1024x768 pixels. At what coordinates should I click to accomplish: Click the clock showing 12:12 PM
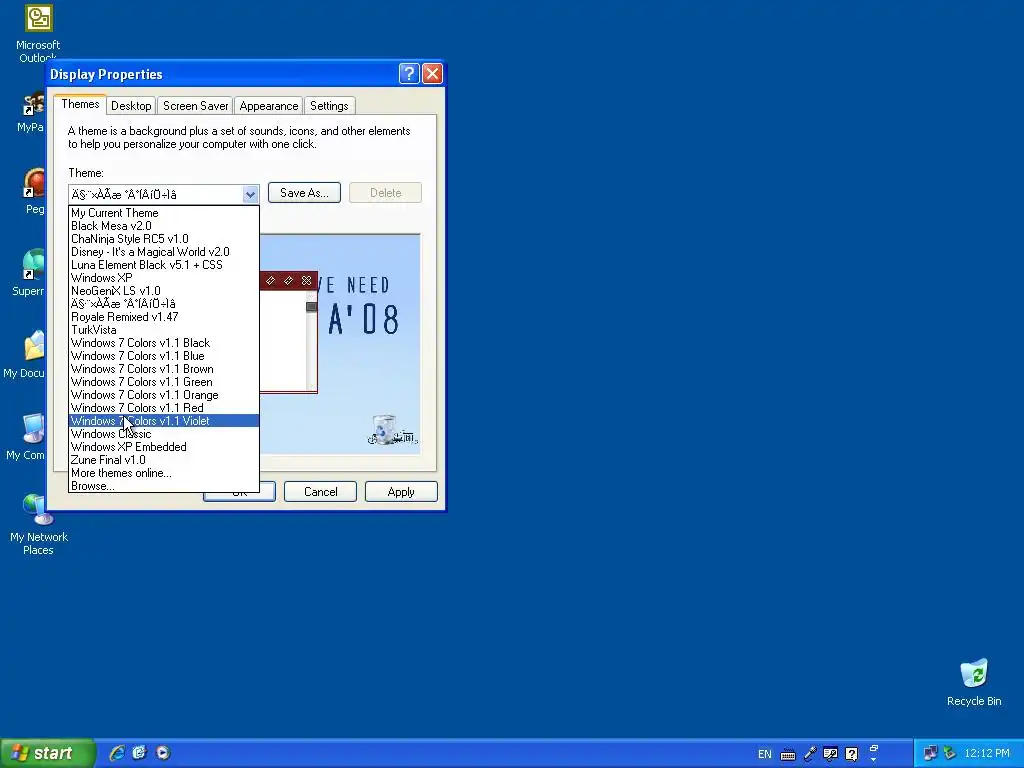(x=987, y=753)
